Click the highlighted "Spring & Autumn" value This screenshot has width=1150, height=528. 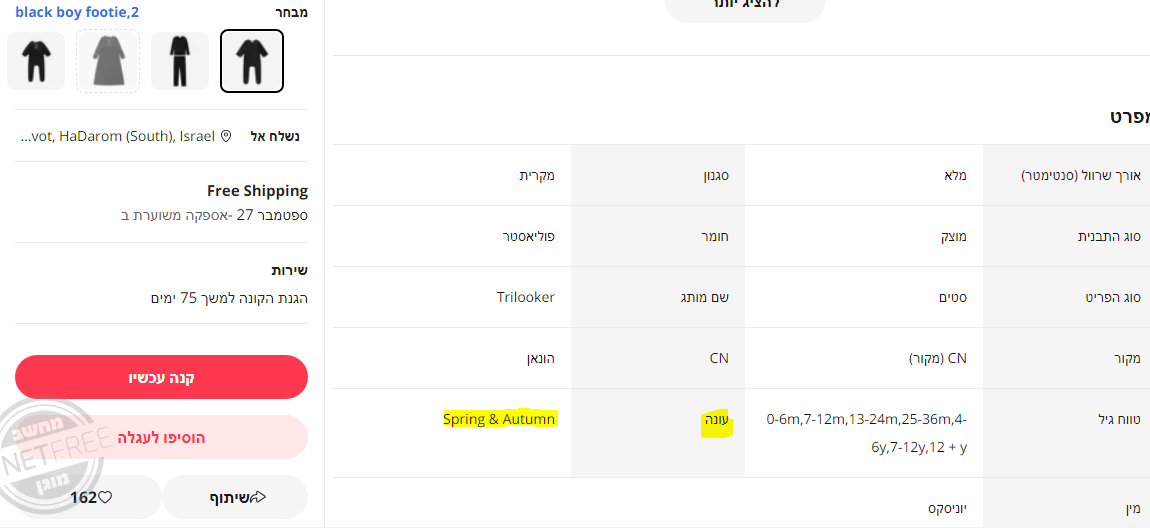499,419
